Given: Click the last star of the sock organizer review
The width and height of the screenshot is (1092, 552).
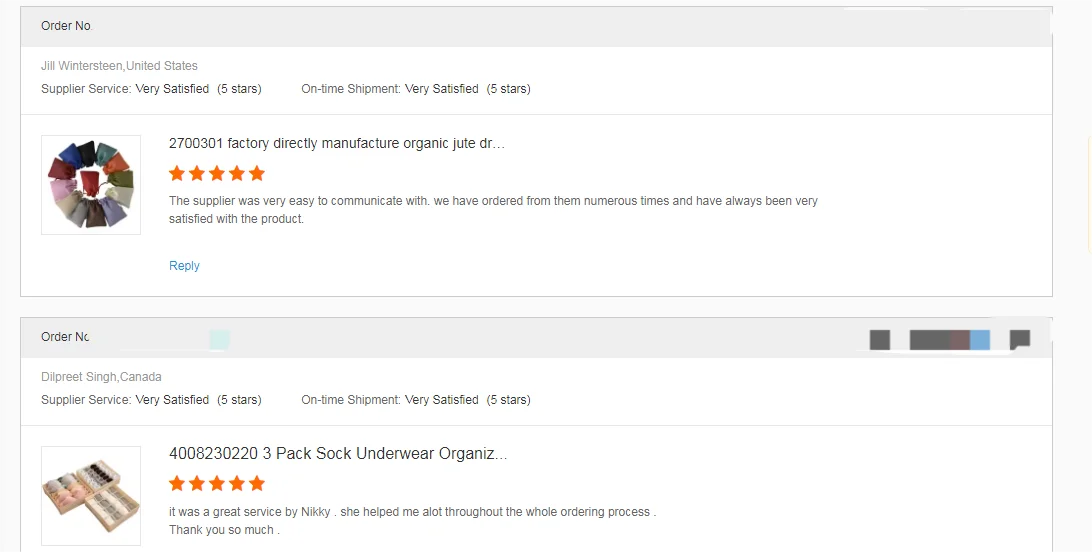Looking at the screenshot, I should [x=257, y=484].
